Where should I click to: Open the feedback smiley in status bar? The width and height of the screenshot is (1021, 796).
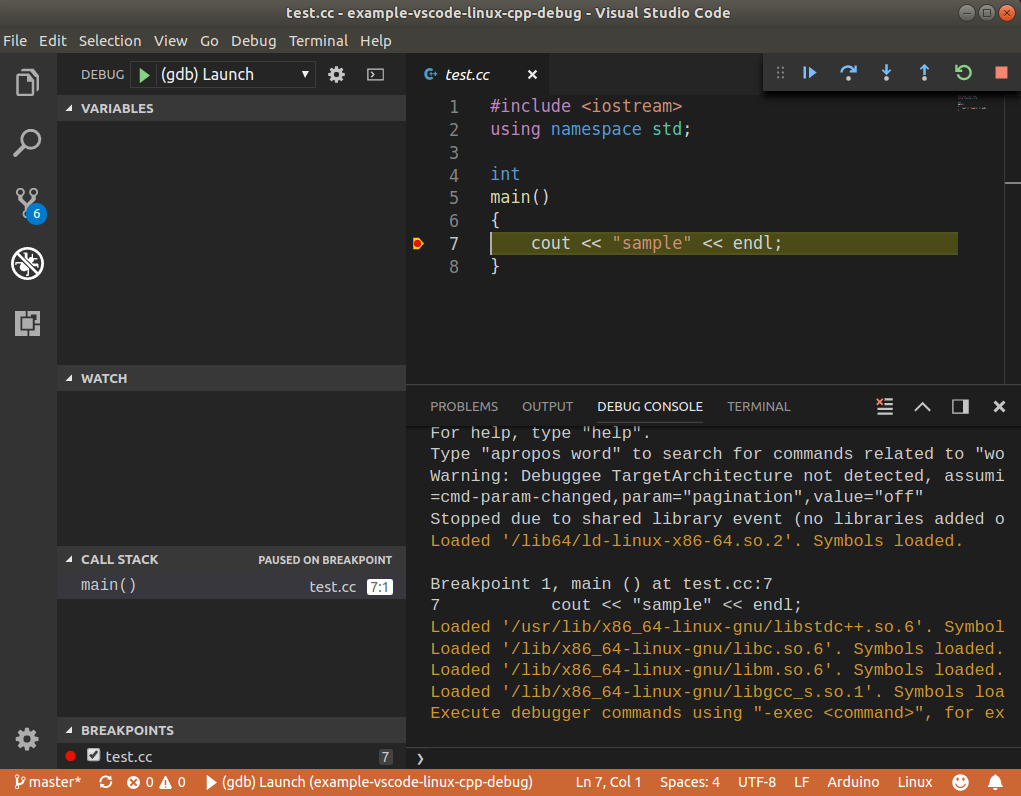pos(960,782)
